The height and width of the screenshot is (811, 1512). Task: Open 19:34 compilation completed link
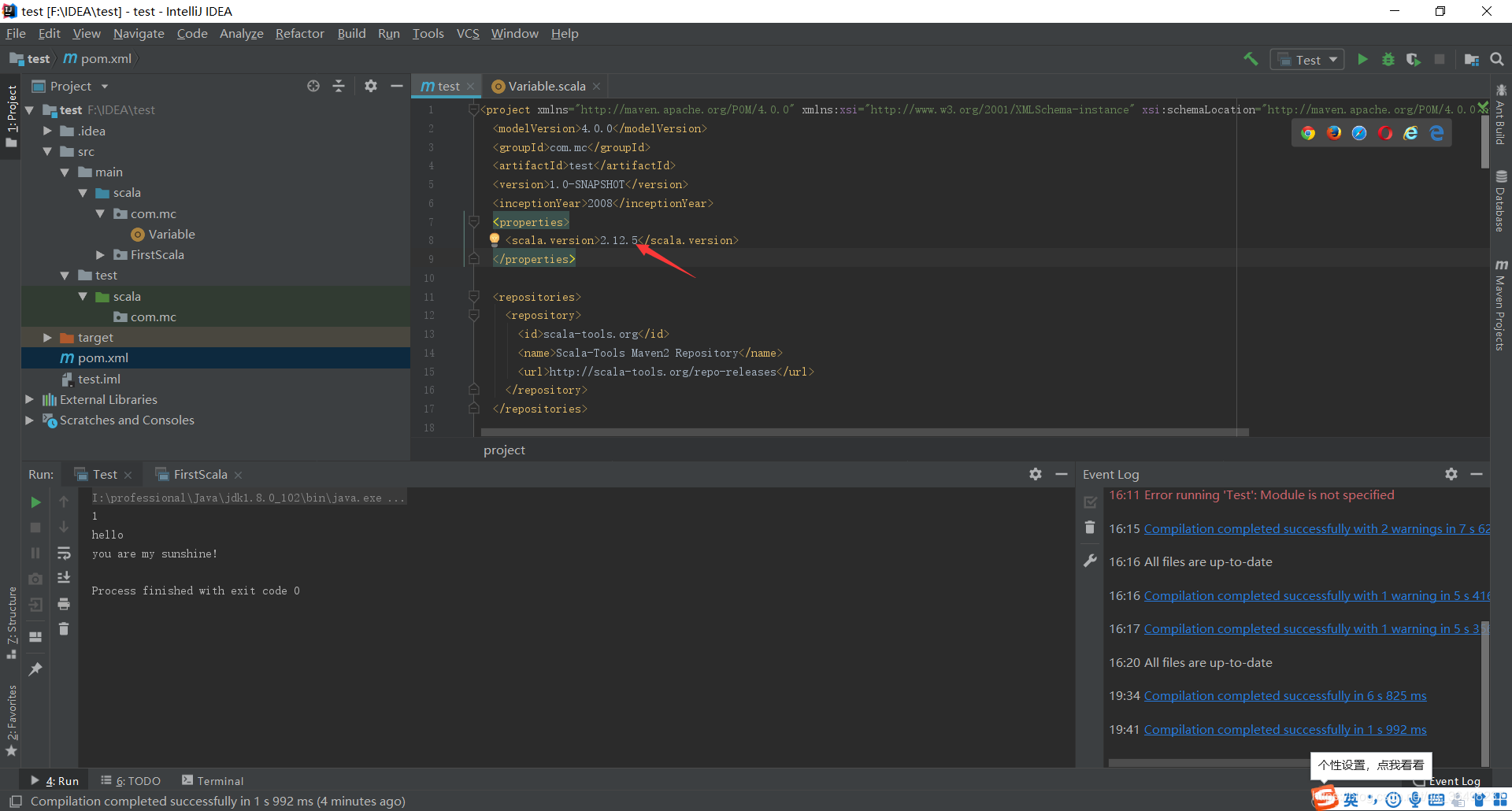[1285, 695]
